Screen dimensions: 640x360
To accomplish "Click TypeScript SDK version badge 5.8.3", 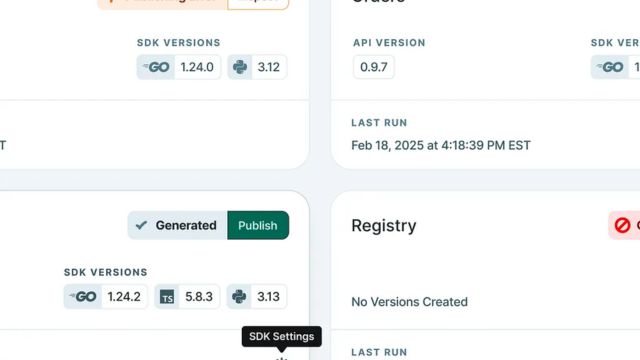I will coord(187,296).
